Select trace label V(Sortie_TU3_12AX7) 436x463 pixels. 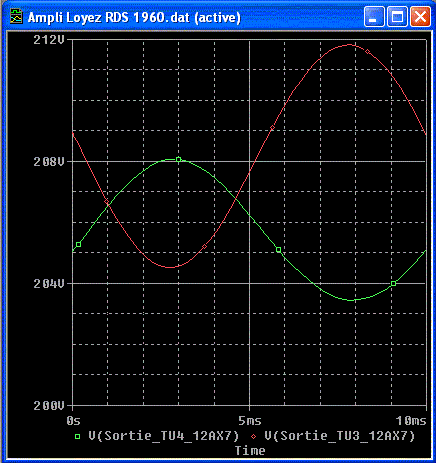340,435
